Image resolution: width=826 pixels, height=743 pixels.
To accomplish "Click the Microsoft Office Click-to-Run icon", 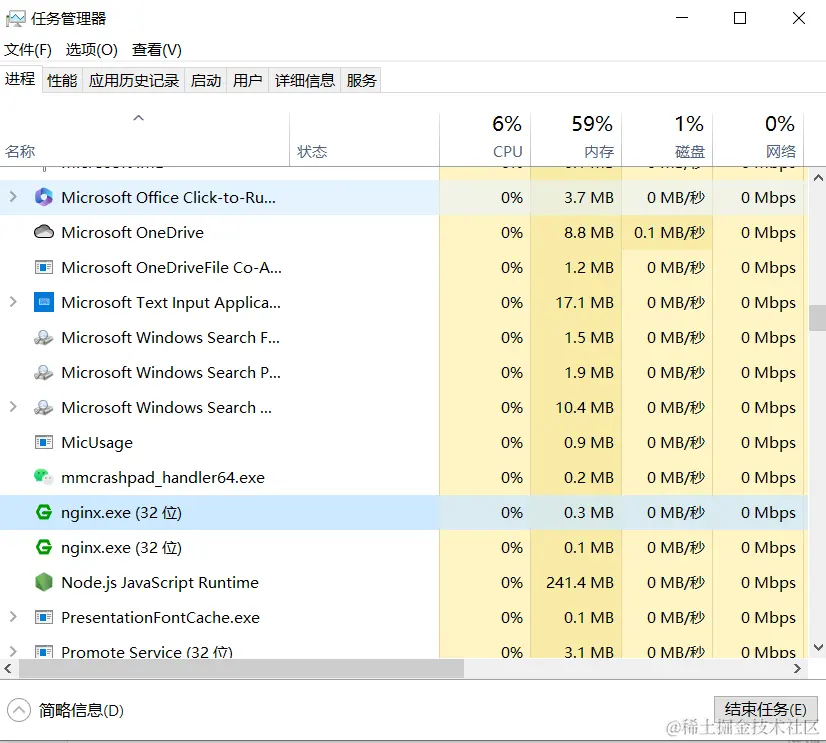I will click(x=44, y=197).
